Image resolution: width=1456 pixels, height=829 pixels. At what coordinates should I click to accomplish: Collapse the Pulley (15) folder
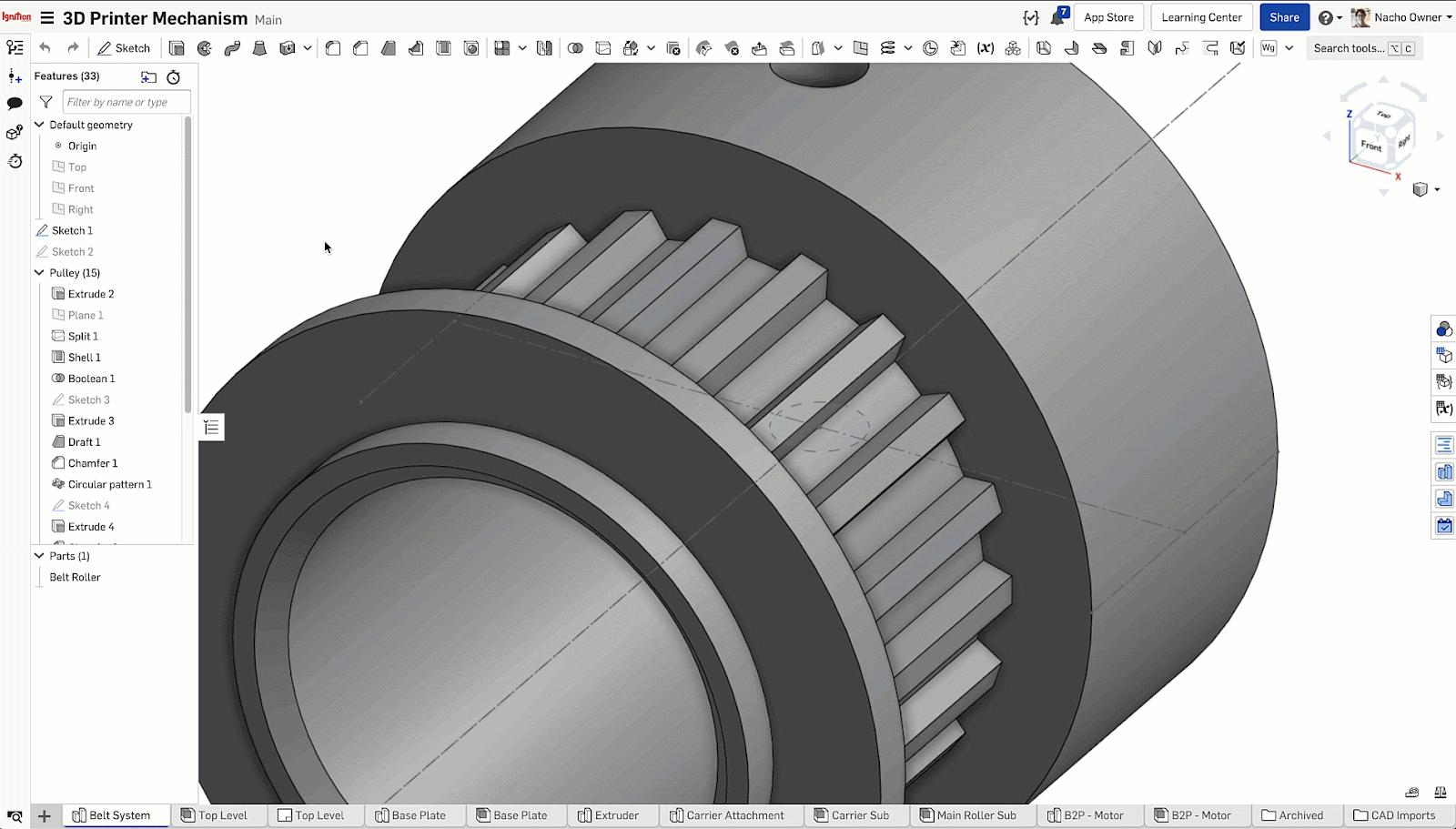coord(39,273)
